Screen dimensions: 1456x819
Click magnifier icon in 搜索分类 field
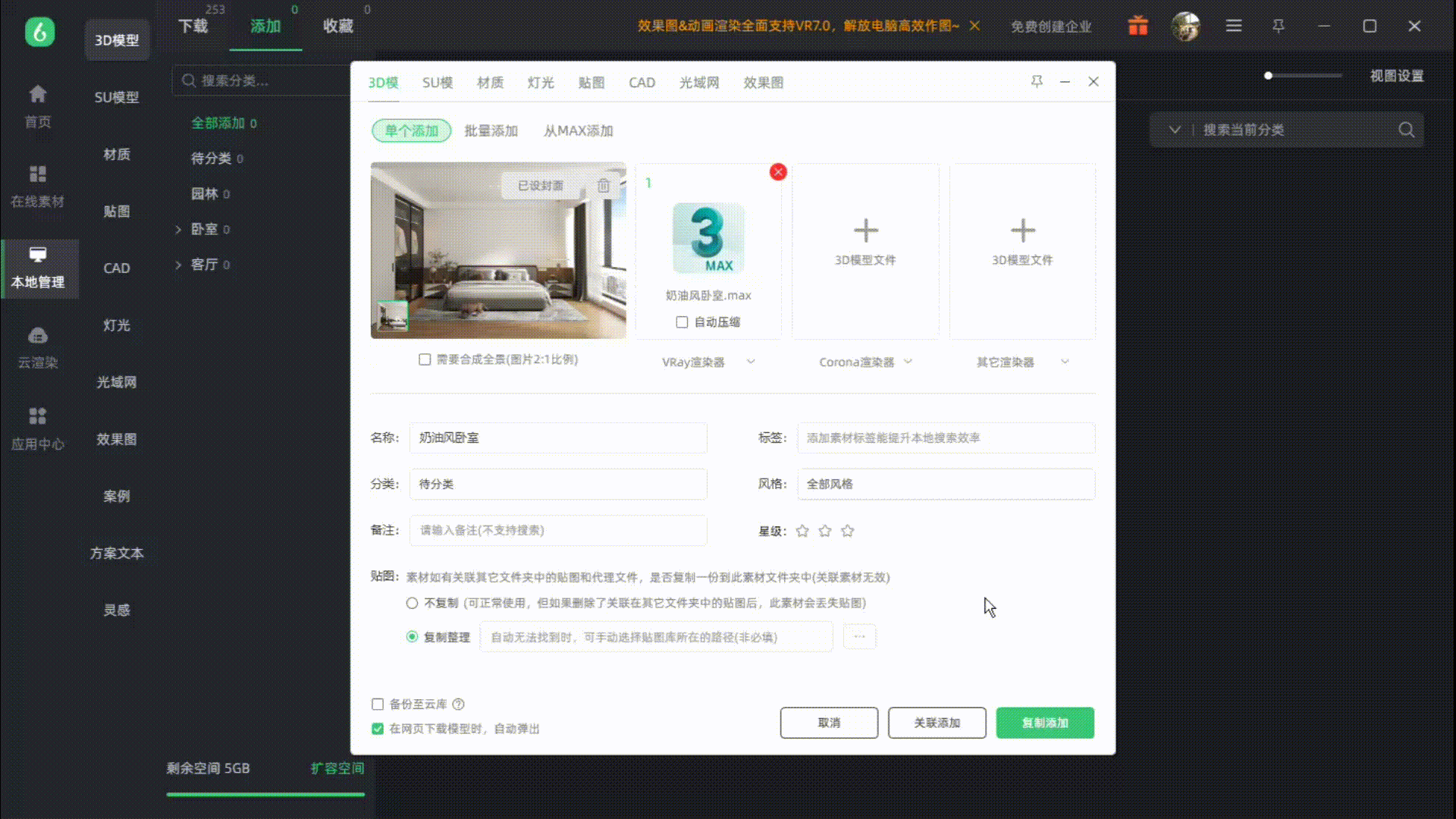[x=189, y=80]
